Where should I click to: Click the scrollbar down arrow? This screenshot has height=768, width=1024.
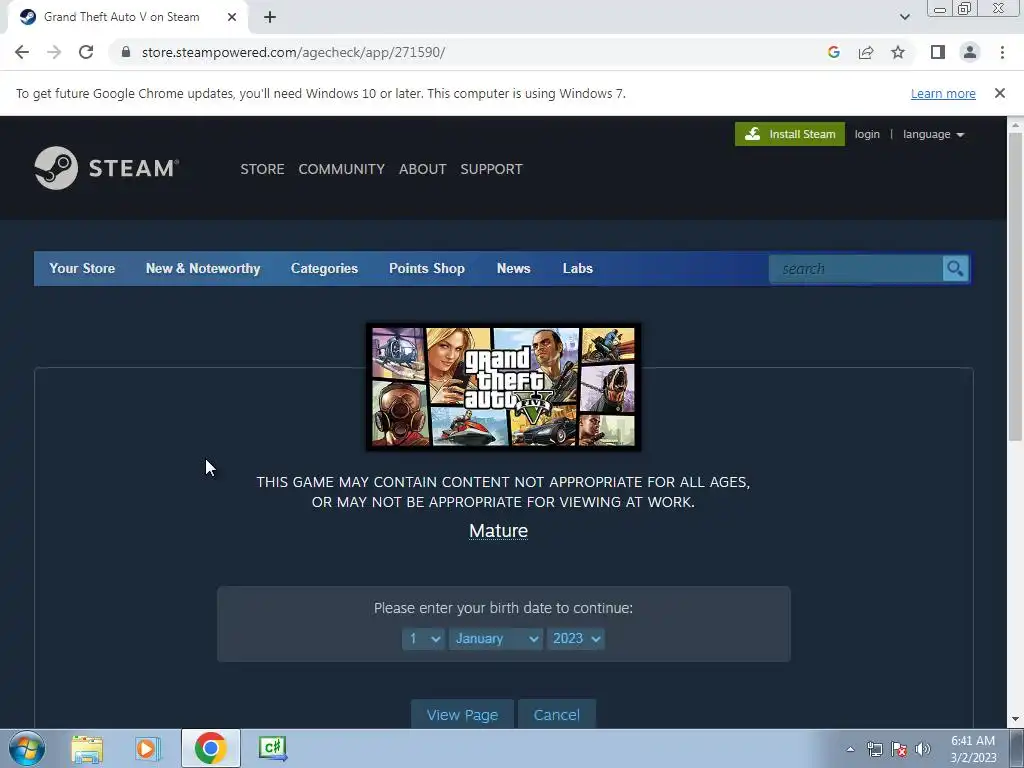point(1015,720)
